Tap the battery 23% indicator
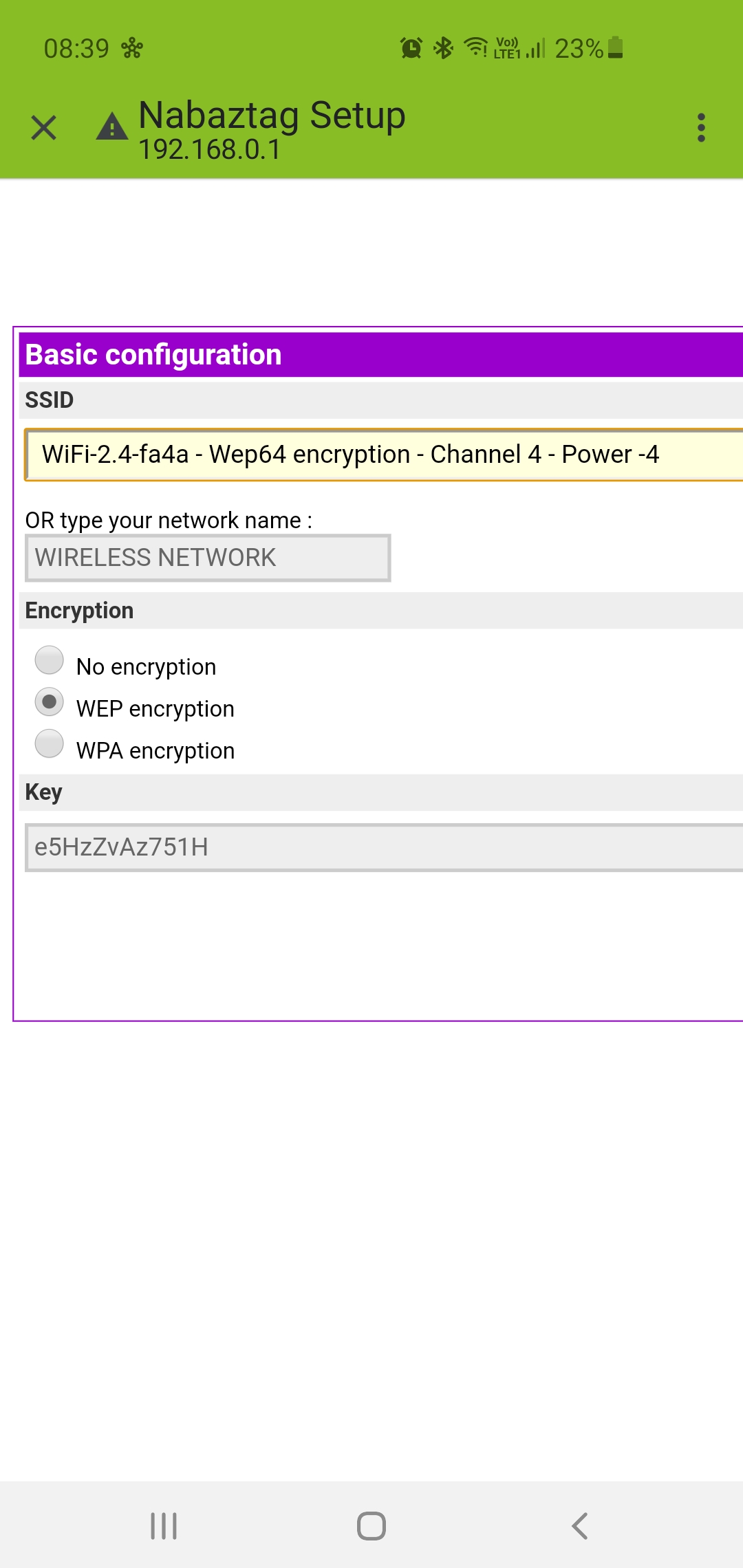Viewport: 743px width, 1568px height. click(x=589, y=48)
